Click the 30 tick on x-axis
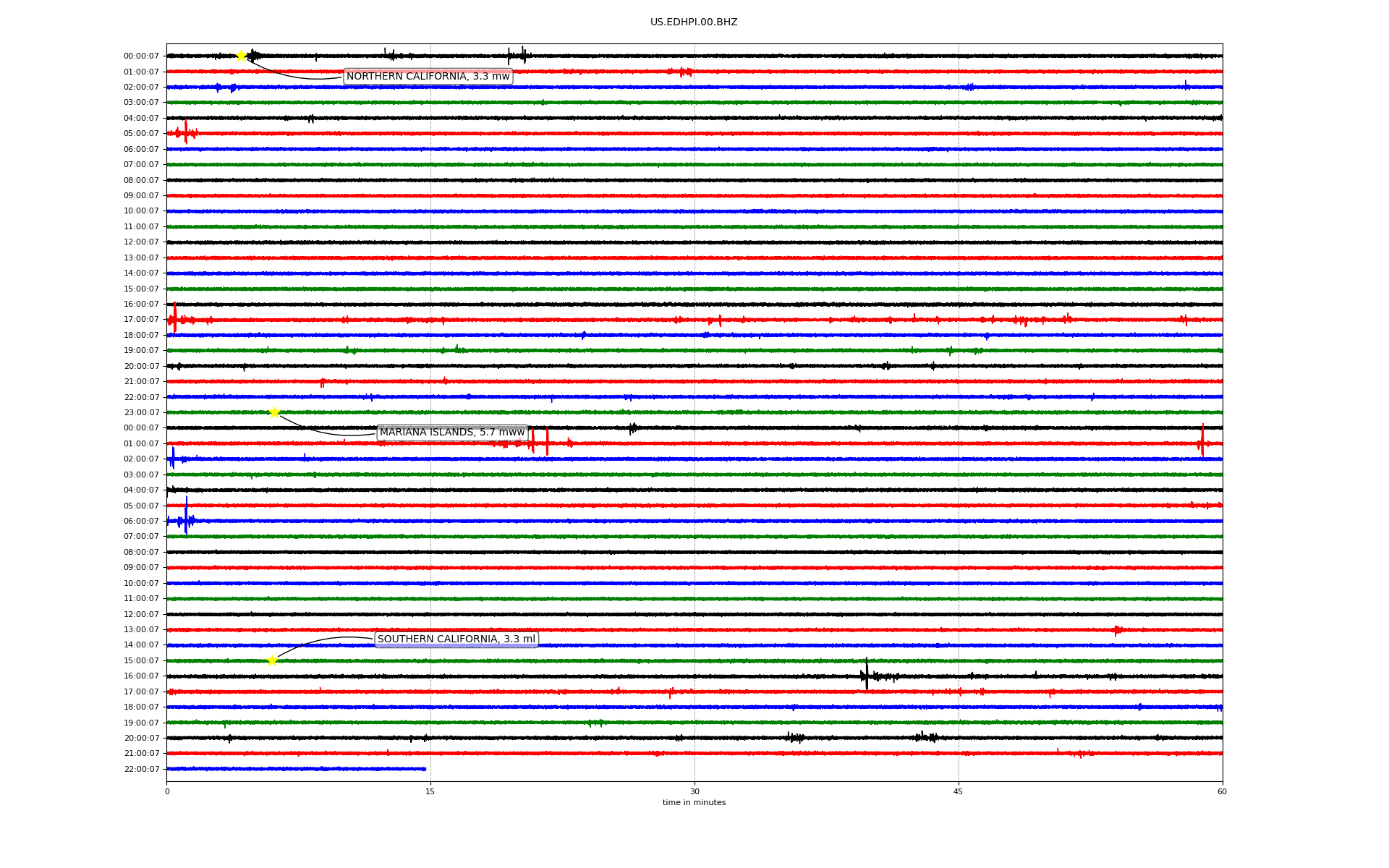The width and height of the screenshot is (1389, 868). pos(694,791)
